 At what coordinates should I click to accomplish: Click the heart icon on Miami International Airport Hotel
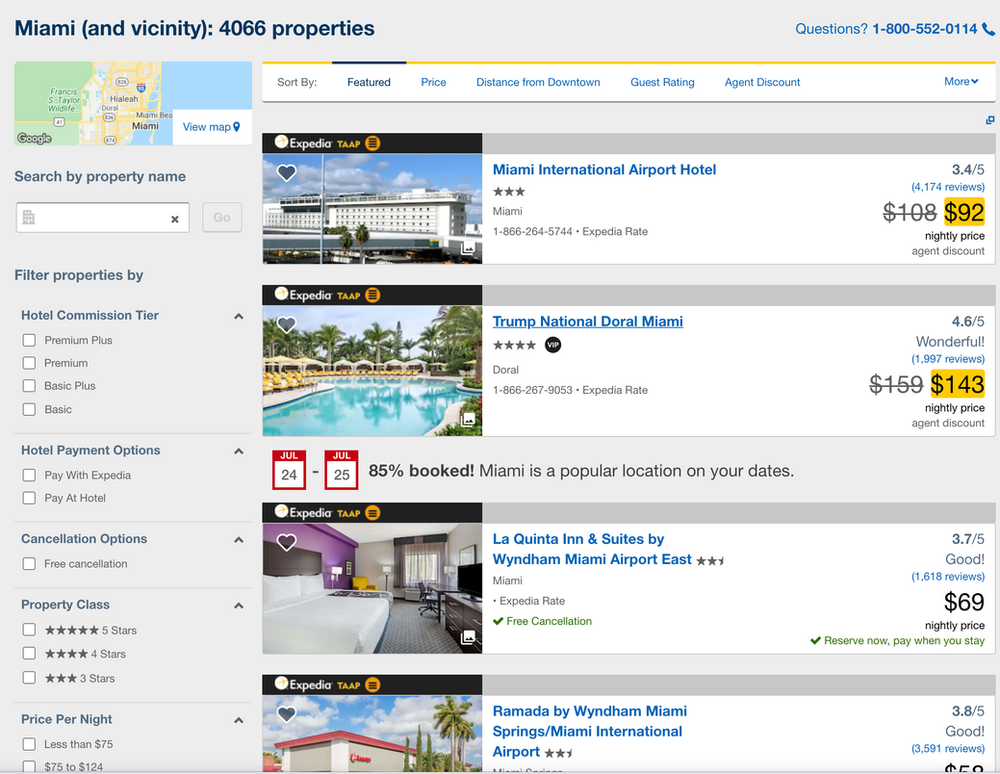tap(287, 172)
